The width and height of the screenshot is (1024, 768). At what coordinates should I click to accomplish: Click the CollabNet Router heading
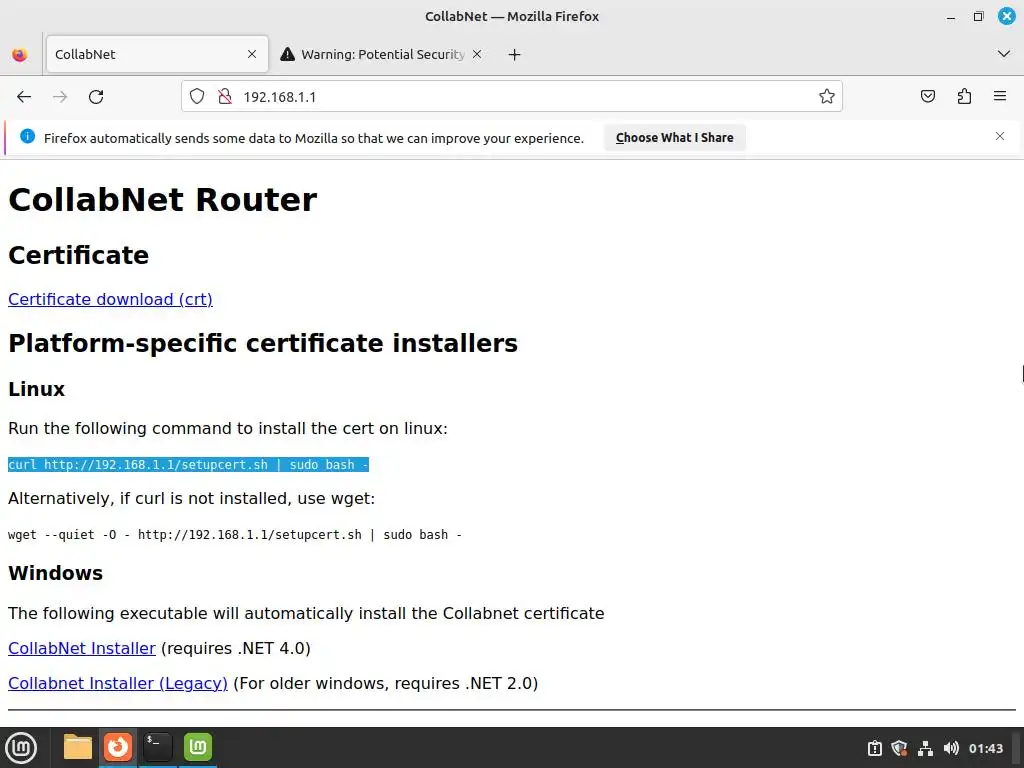click(x=163, y=200)
